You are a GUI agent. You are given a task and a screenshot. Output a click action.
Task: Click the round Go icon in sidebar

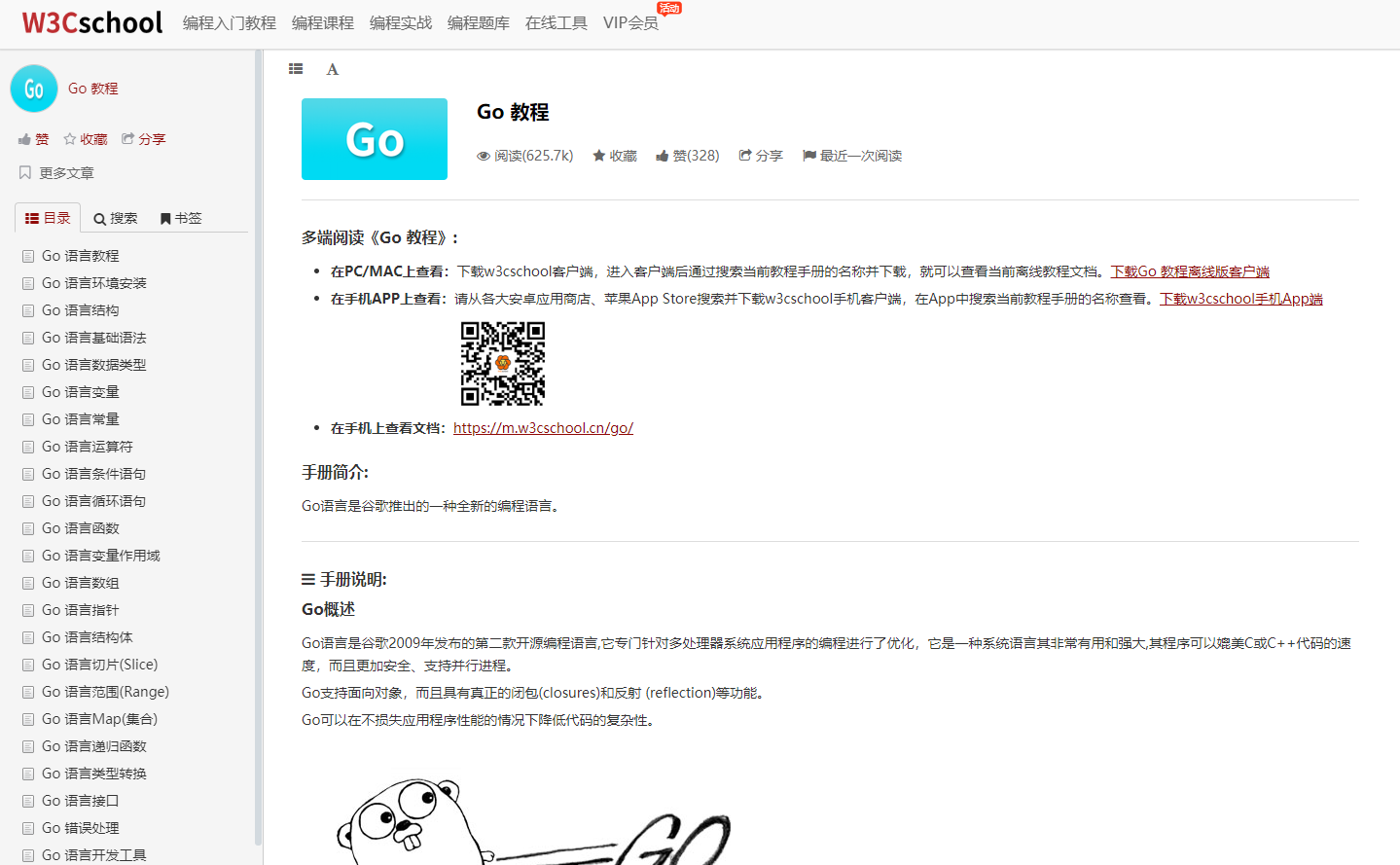34,89
